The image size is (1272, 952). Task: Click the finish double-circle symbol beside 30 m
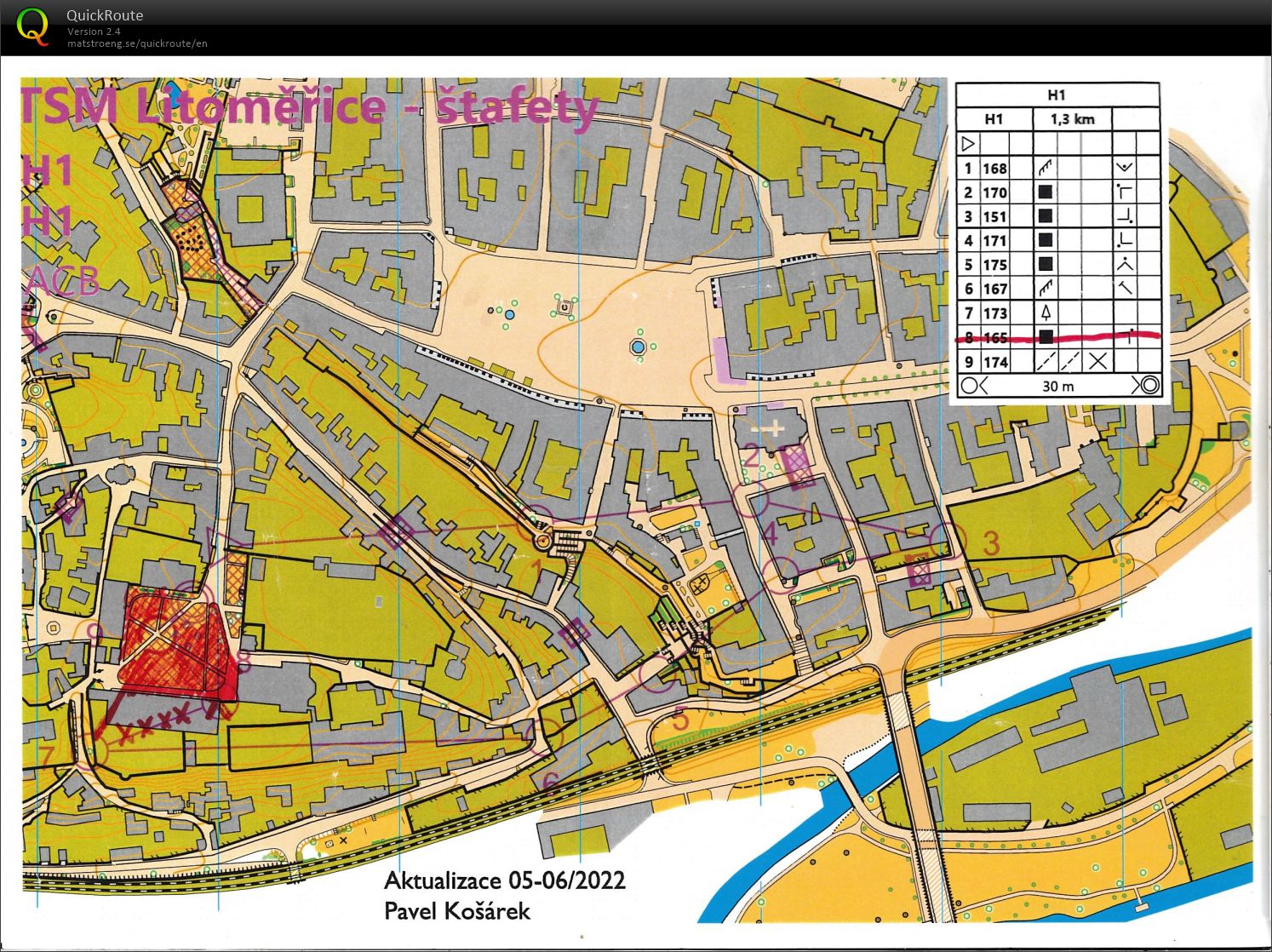[1149, 385]
